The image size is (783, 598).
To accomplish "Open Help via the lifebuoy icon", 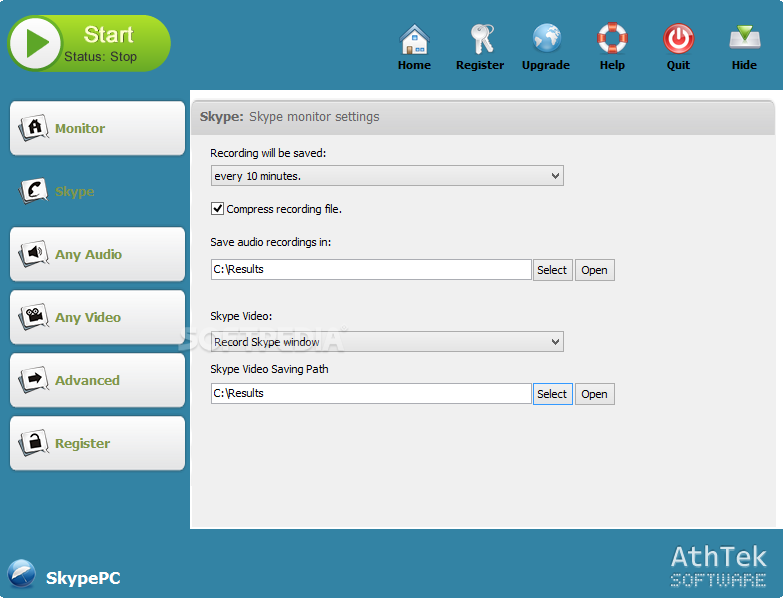I will [612, 38].
